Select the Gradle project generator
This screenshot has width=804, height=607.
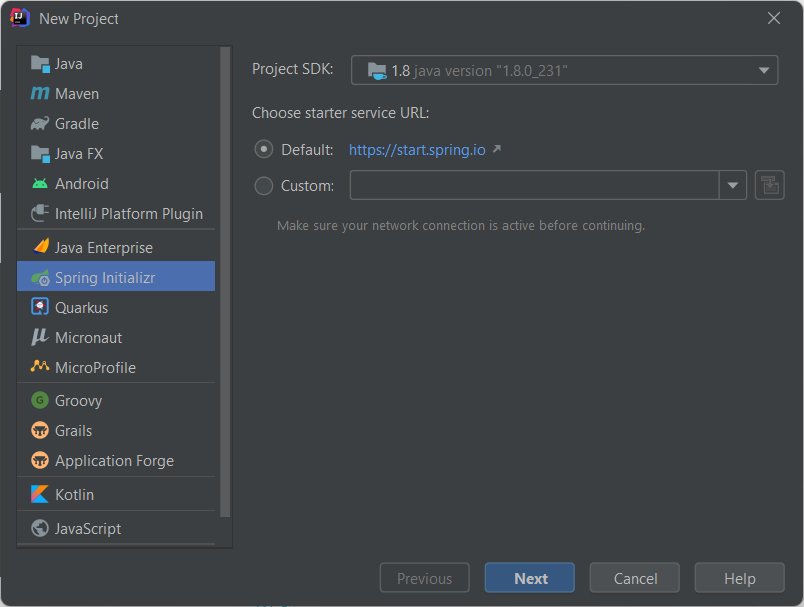pos(75,123)
